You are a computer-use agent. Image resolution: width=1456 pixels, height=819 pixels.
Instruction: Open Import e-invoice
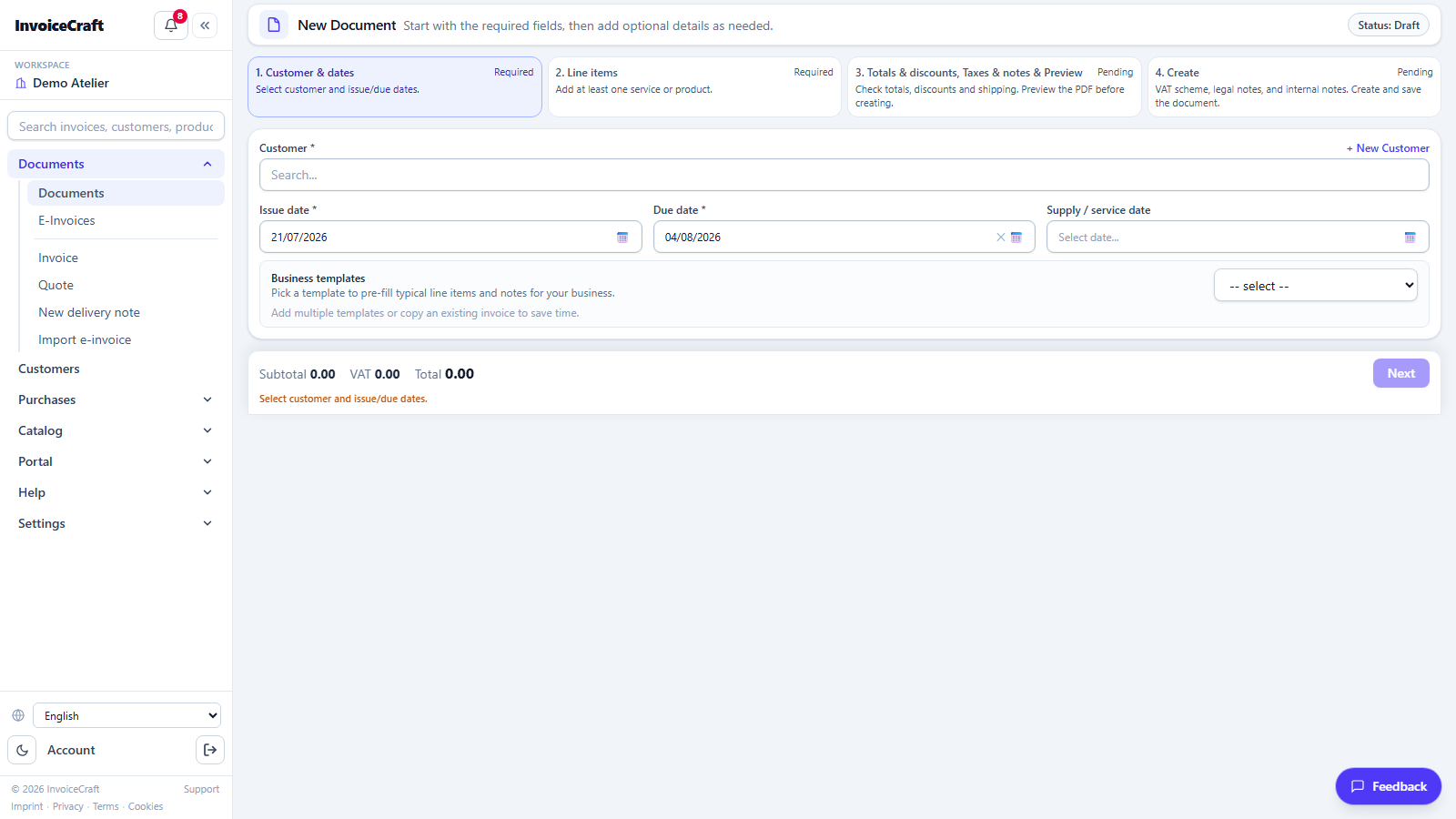[126, 339]
